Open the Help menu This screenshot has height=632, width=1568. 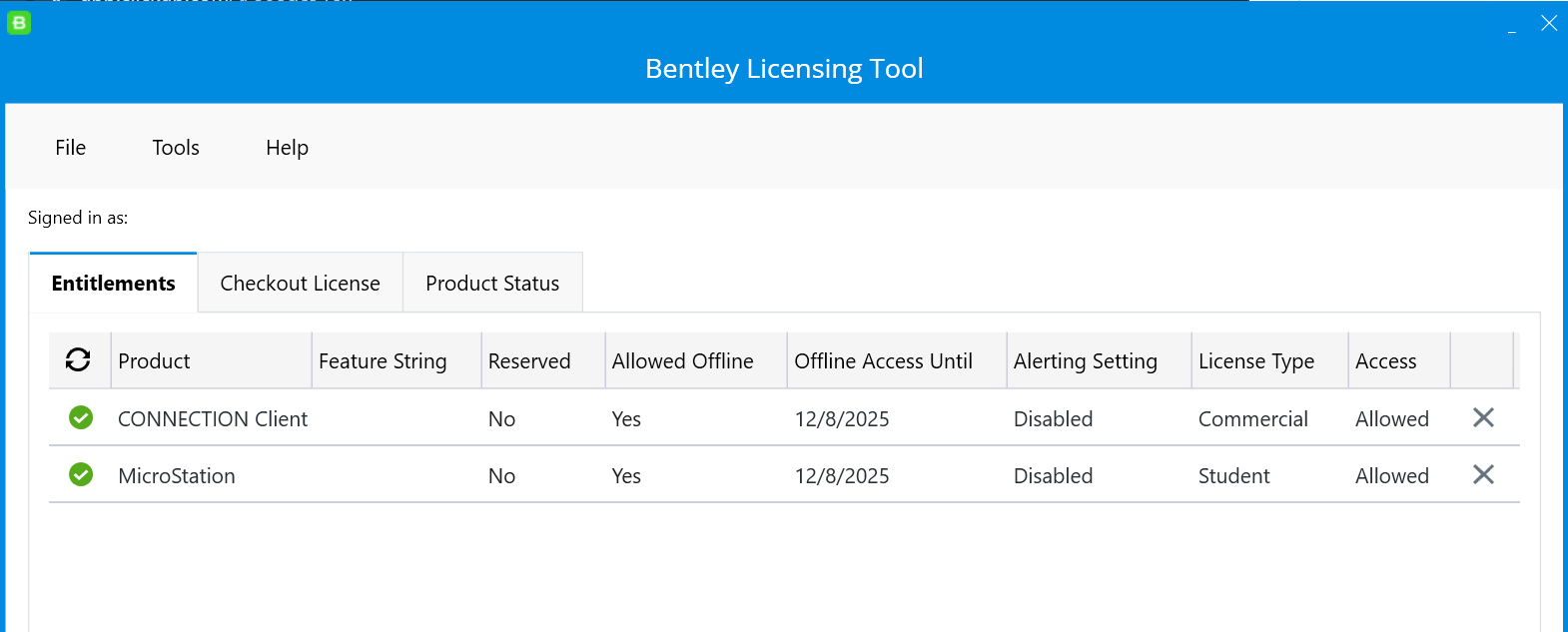(287, 148)
